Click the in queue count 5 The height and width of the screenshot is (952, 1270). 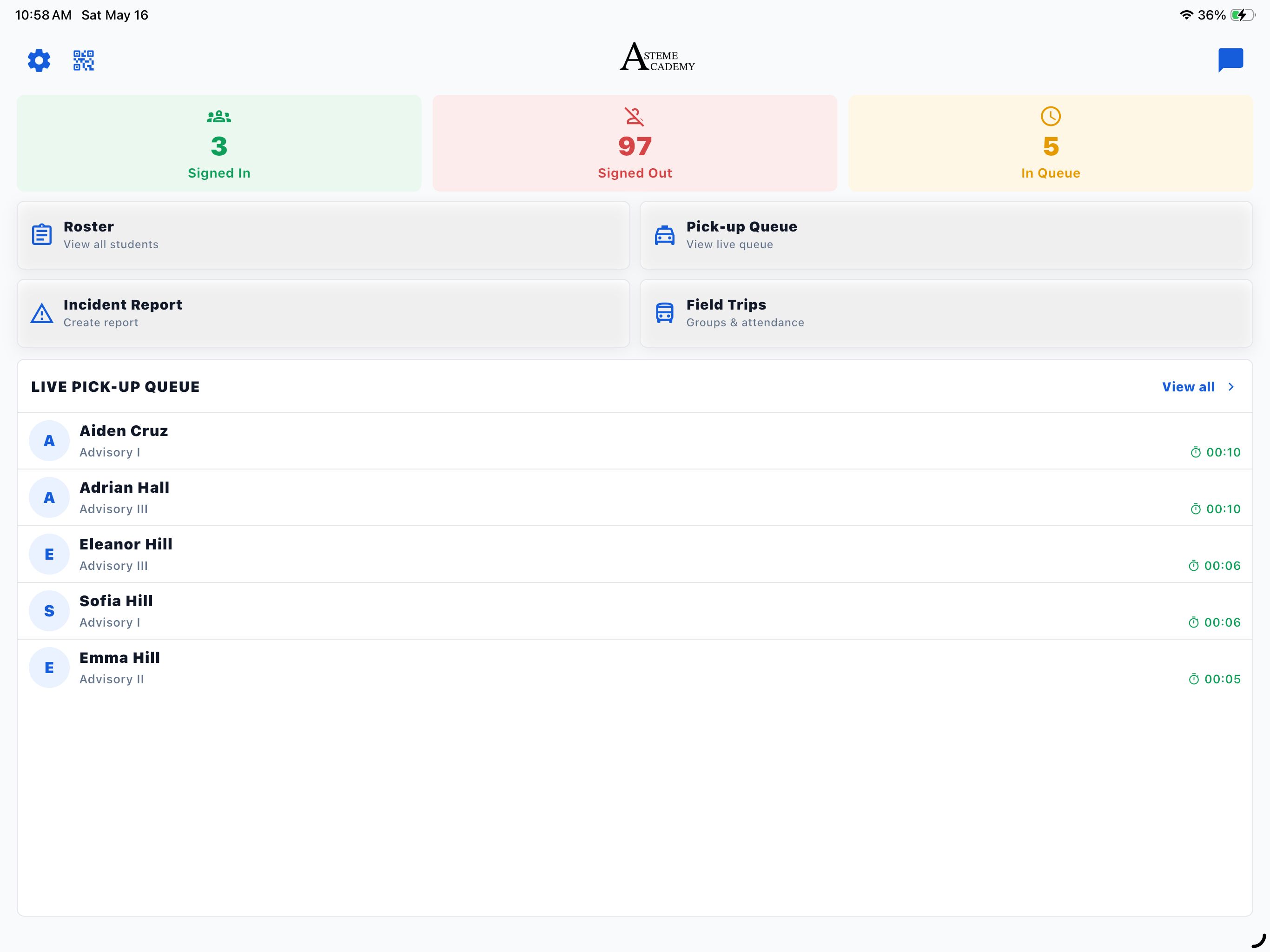[x=1050, y=146]
